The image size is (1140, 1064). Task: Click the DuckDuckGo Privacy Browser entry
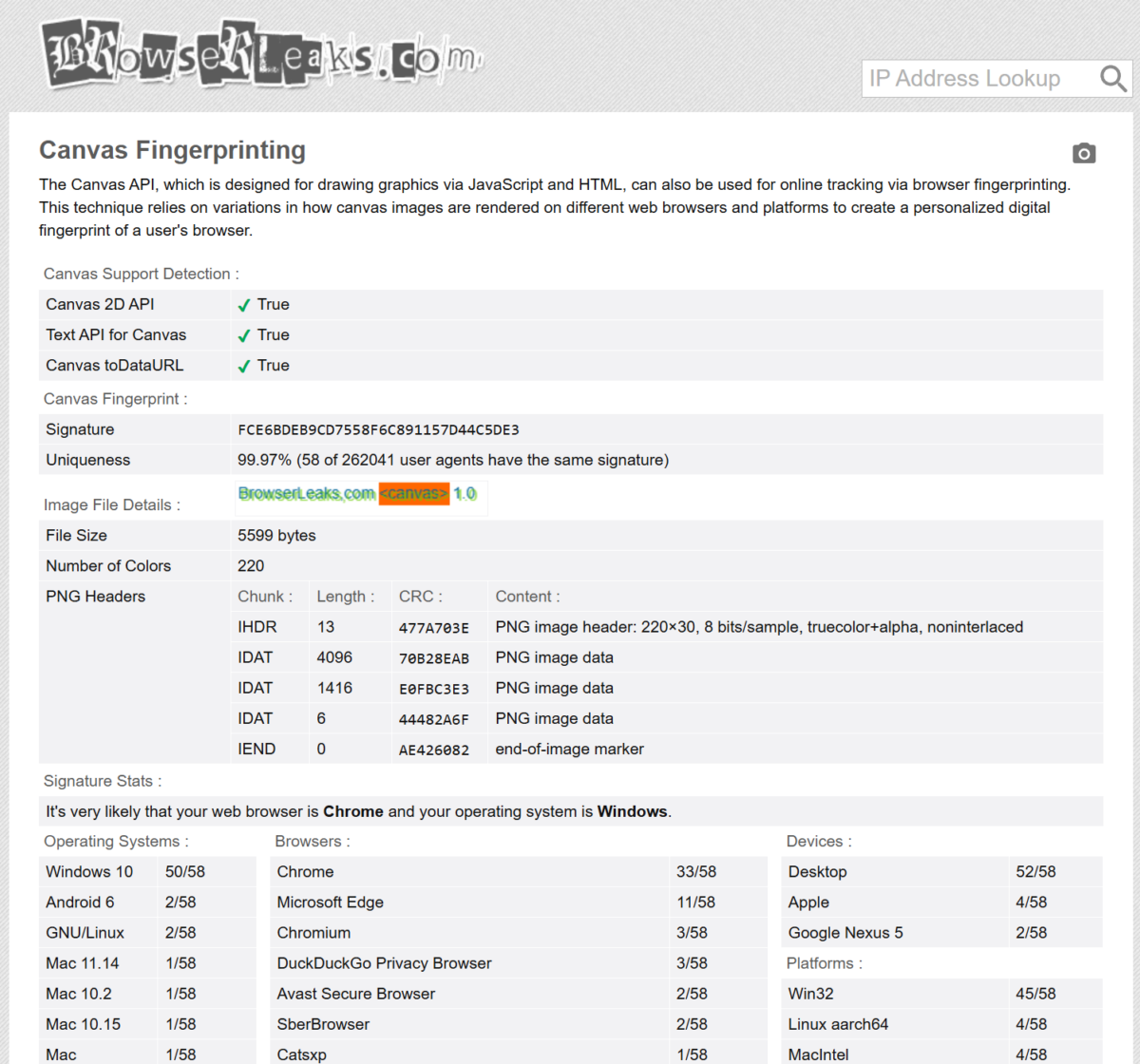(384, 963)
